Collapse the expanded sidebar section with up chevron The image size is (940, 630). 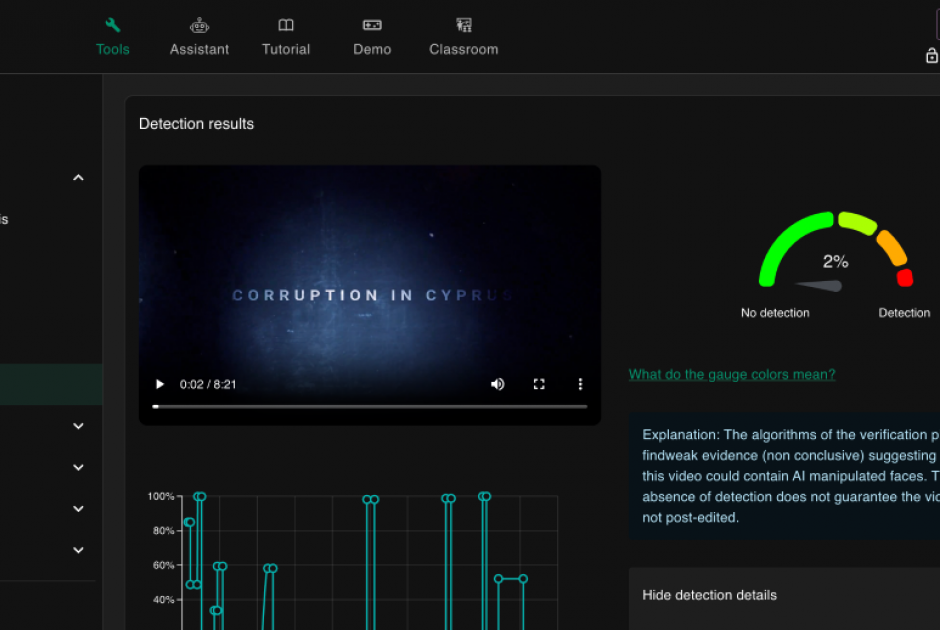(78, 178)
